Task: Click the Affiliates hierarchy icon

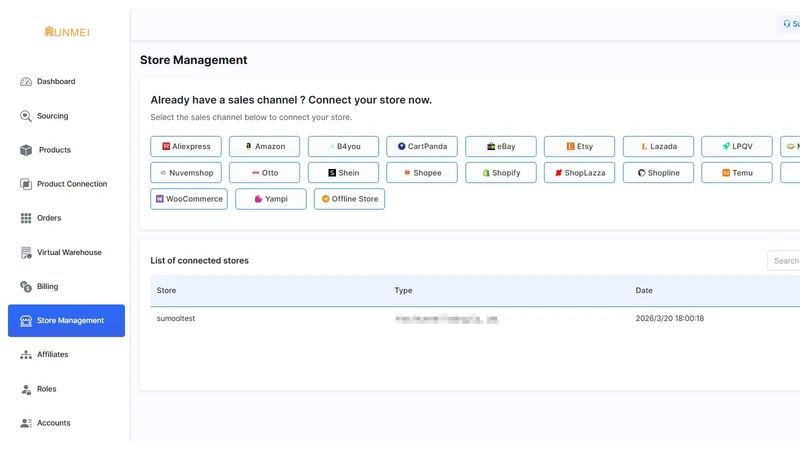Action: tap(26, 355)
